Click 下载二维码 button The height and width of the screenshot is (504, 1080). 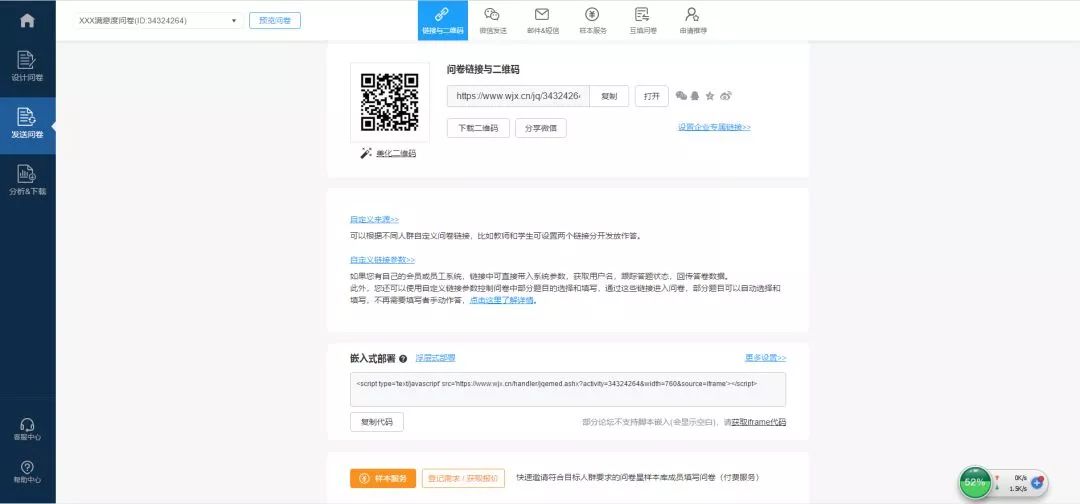[478, 128]
